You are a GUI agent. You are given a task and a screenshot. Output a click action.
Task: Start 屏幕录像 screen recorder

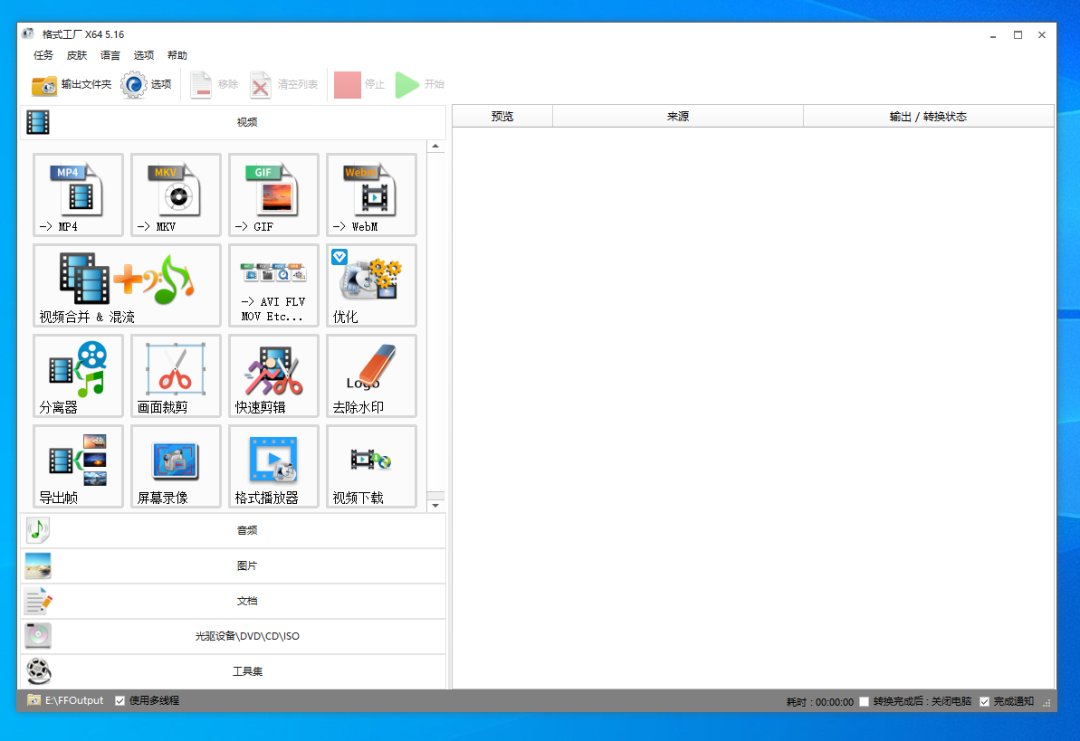click(176, 466)
